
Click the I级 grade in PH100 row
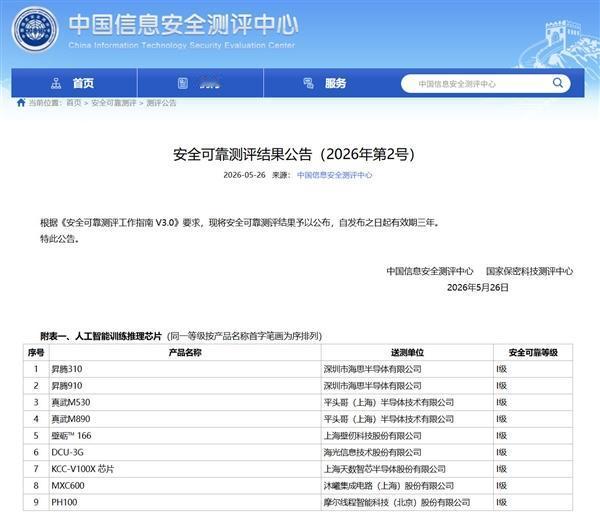[501, 502]
